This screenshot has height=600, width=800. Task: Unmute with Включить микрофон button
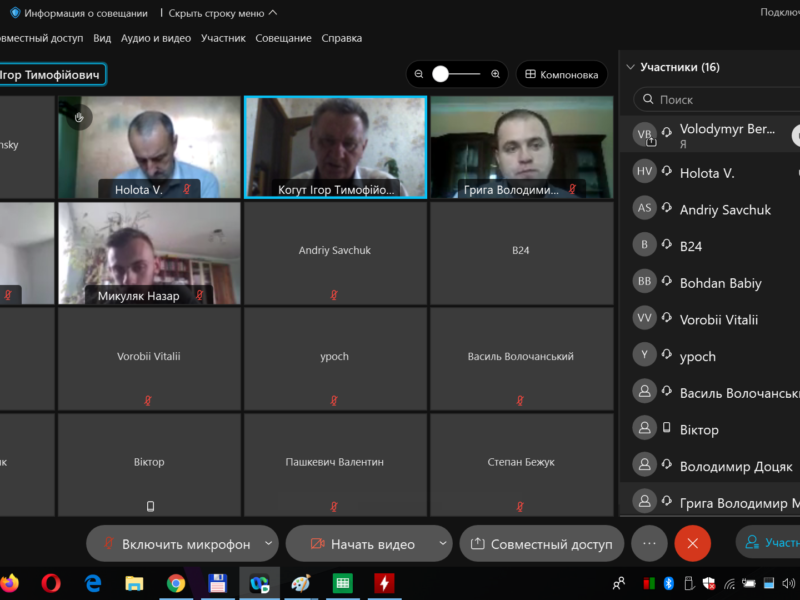pos(176,544)
